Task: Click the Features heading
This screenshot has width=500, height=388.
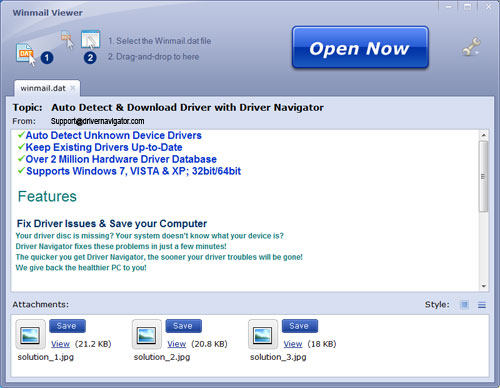Action: pyautogui.click(x=47, y=196)
